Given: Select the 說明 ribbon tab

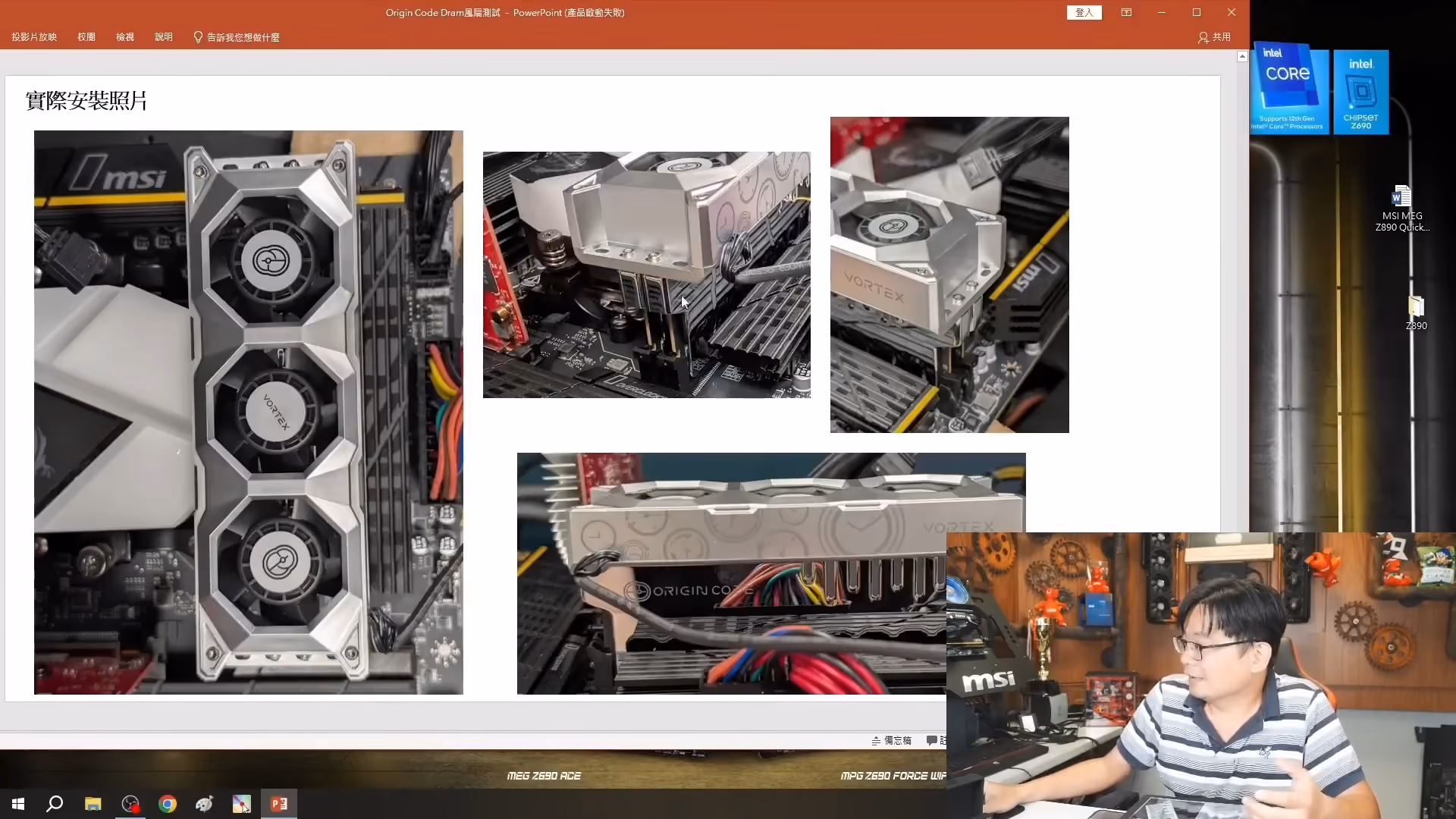Looking at the screenshot, I should [x=164, y=37].
